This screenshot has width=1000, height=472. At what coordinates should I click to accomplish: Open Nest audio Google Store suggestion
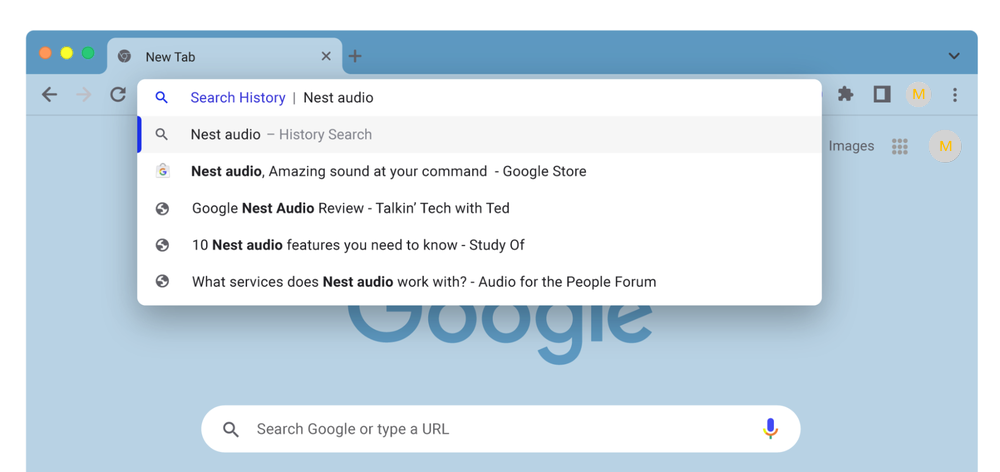click(480, 171)
